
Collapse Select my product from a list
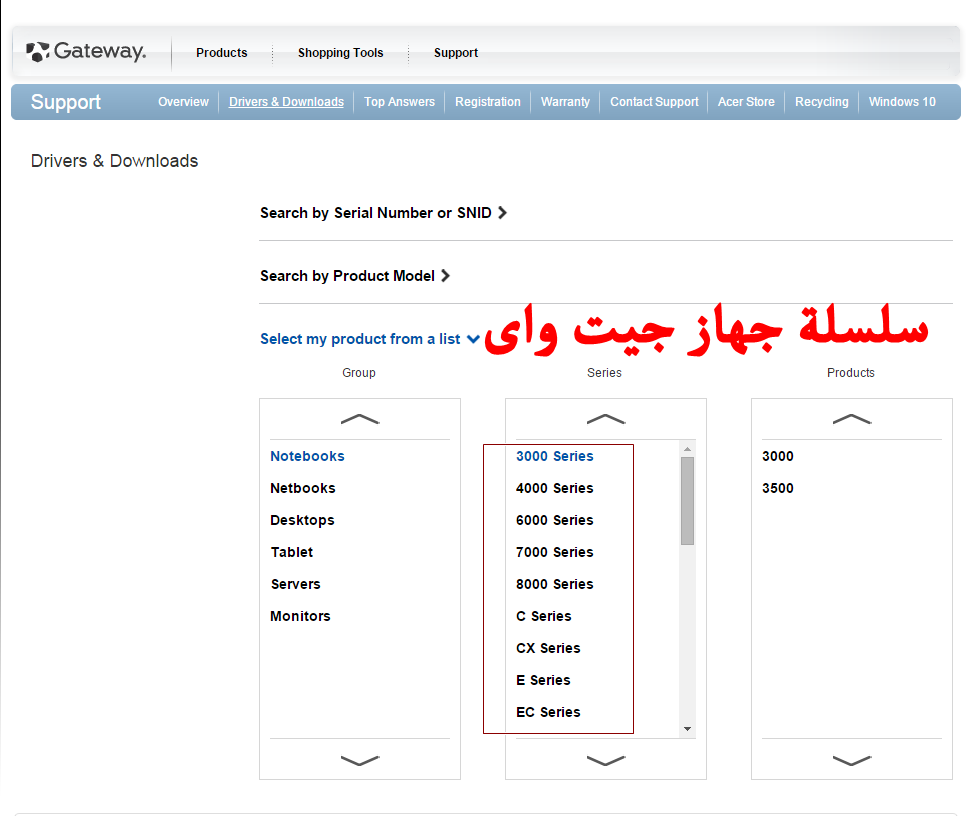click(369, 339)
